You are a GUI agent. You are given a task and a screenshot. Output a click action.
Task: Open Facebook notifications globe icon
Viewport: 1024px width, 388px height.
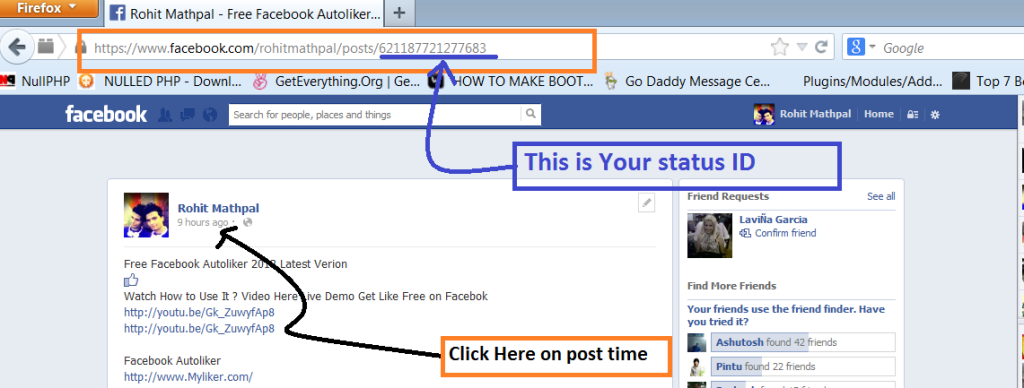click(x=210, y=115)
